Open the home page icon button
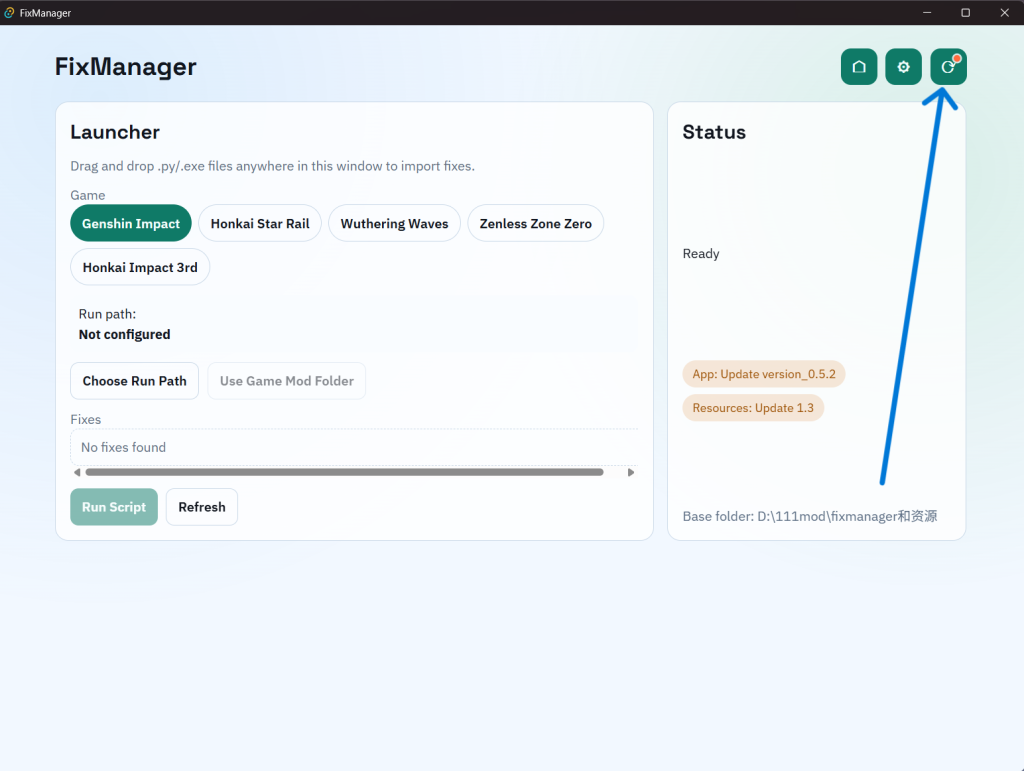1024x771 pixels. click(859, 67)
